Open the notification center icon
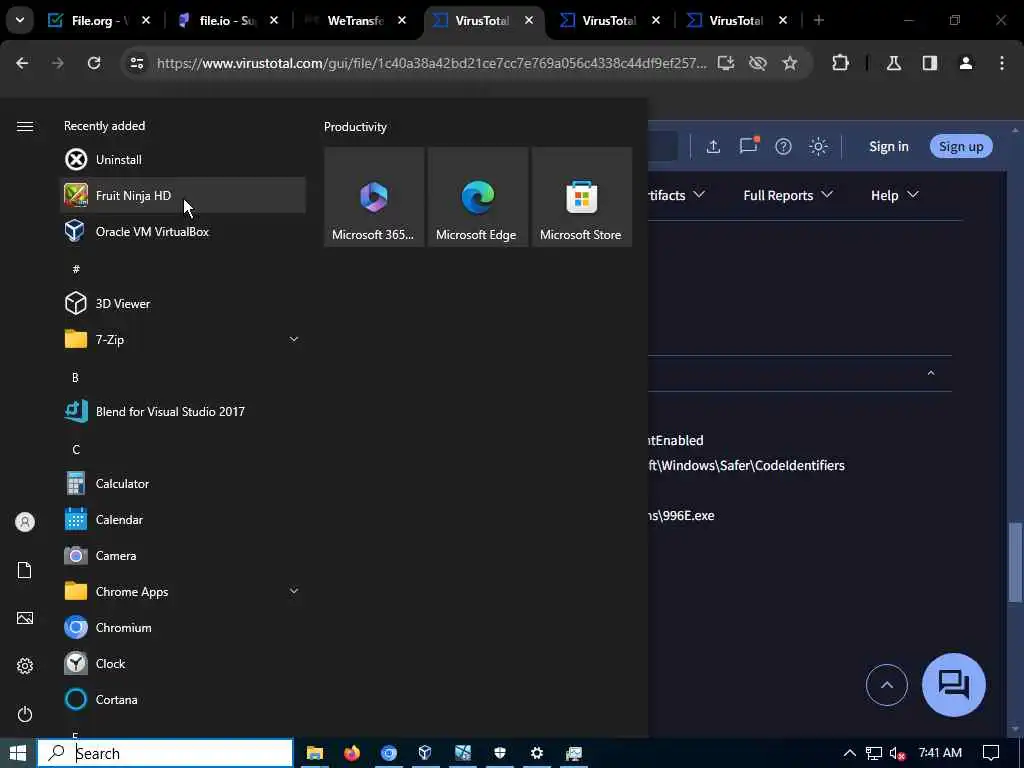 point(991,753)
